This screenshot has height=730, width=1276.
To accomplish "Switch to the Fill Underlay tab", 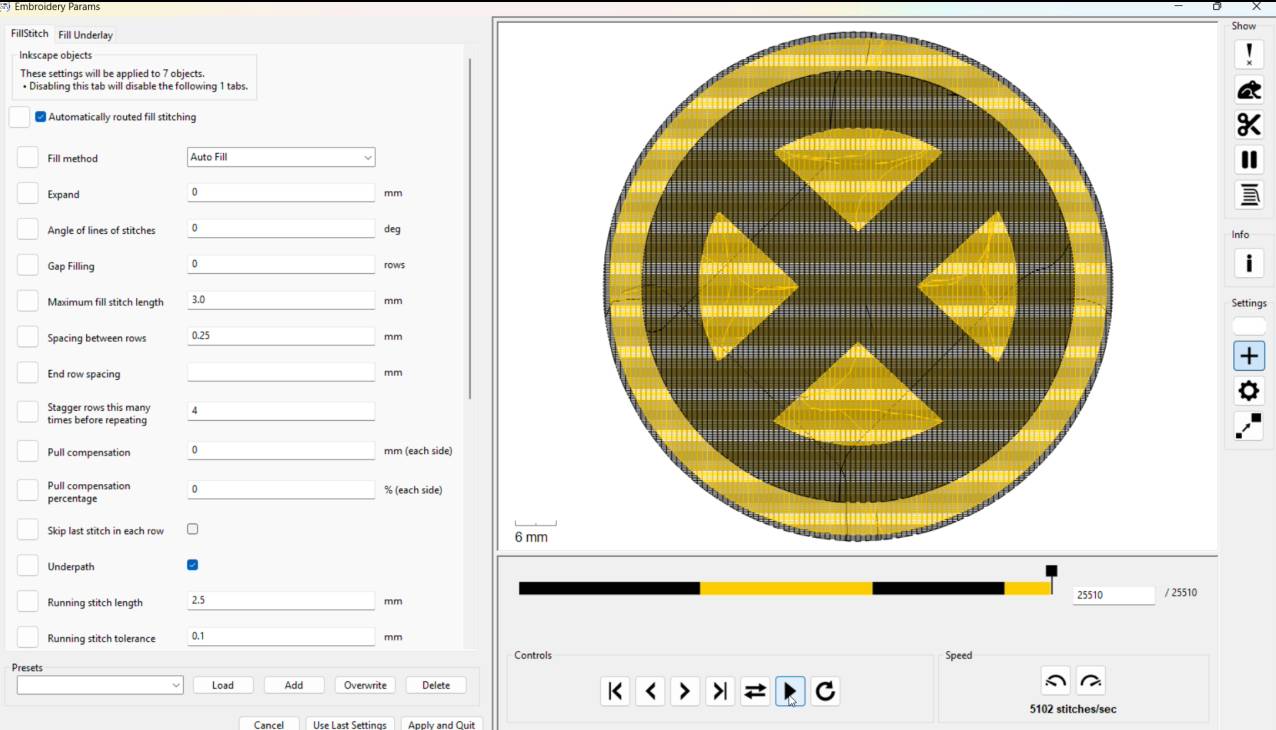I will (x=86, y=35).
